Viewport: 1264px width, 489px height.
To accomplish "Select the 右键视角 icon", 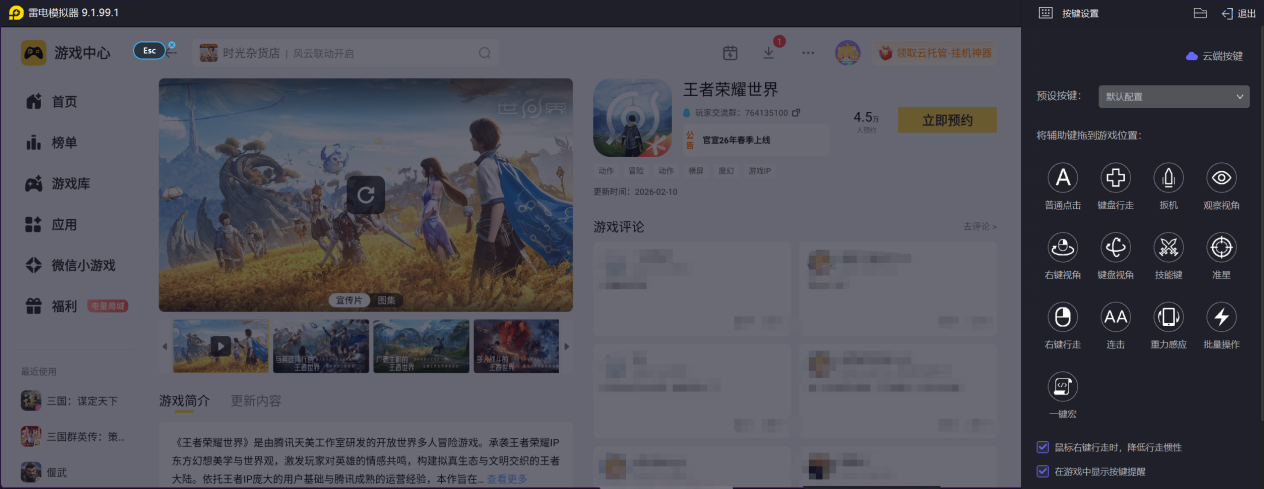I will 1063,247.
